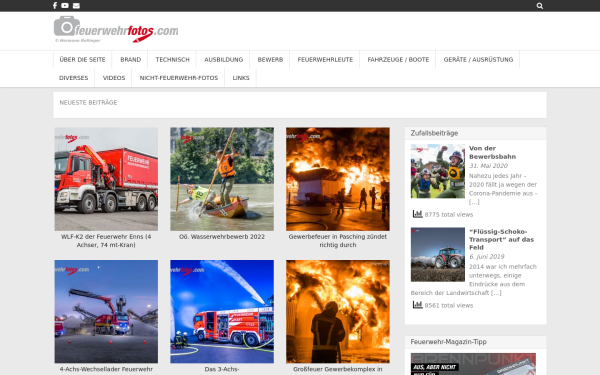The height and width of the screenshot is (375, 600).
Task: Open link Großfeuer Gewerbekomplex in
Action: point(338,369)
